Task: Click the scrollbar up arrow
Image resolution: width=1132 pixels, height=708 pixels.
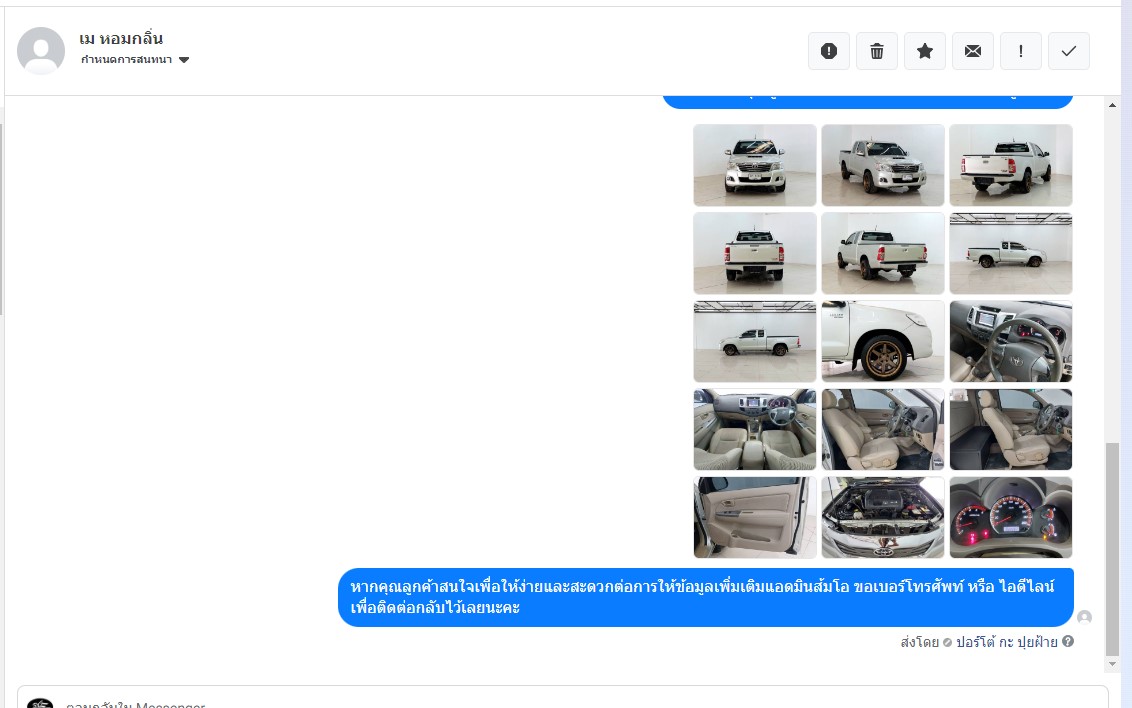Action: (1112, 105)
